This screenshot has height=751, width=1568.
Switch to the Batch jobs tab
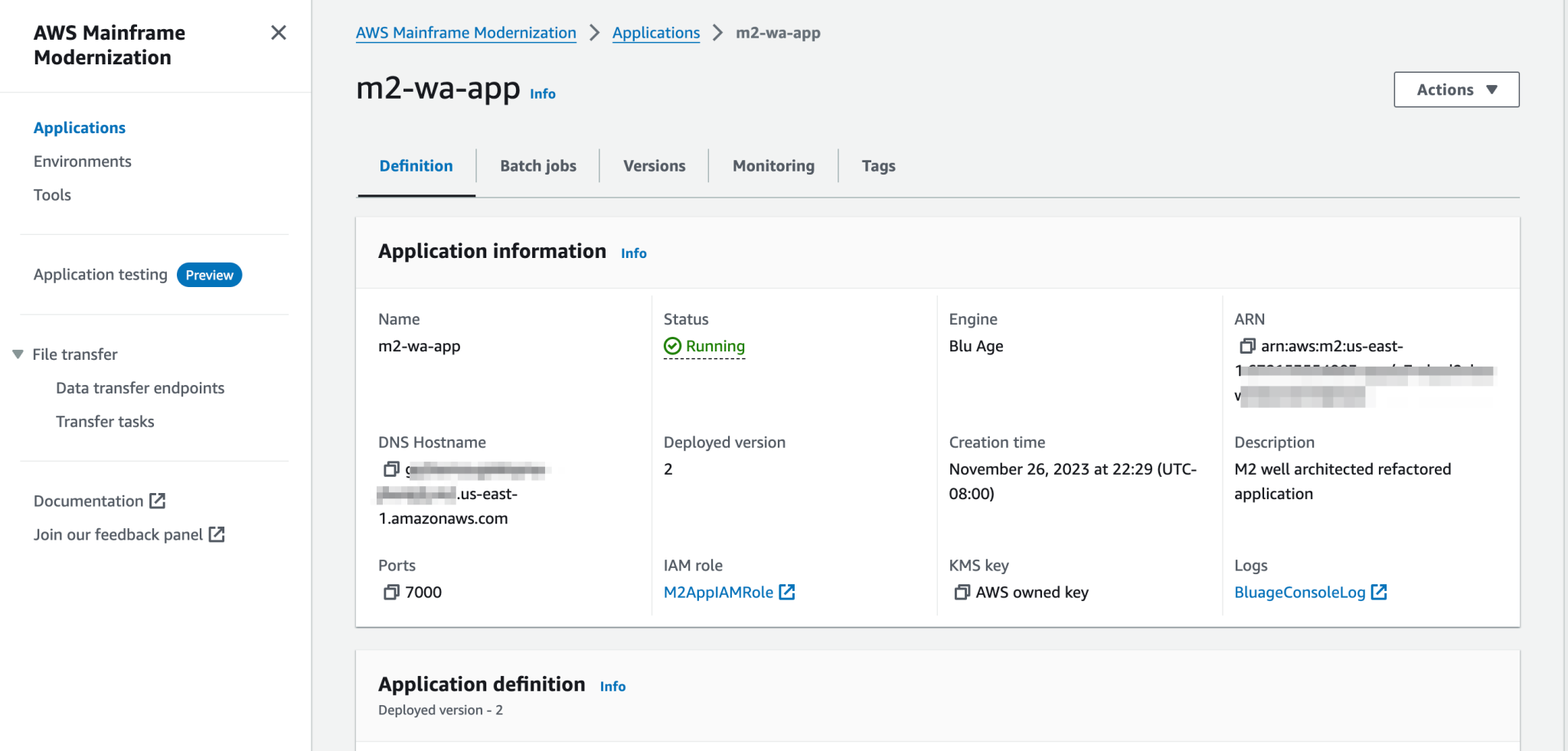click(537, 165)
